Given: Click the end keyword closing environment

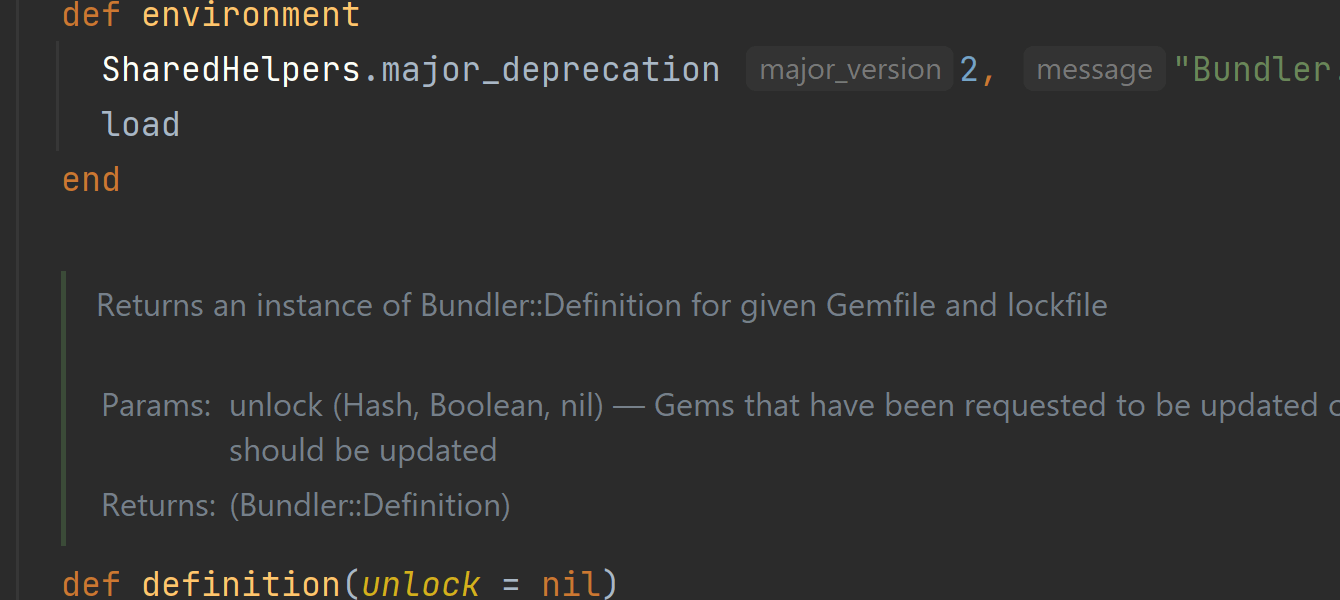Looking at the screenshot, I should (91, 180).
